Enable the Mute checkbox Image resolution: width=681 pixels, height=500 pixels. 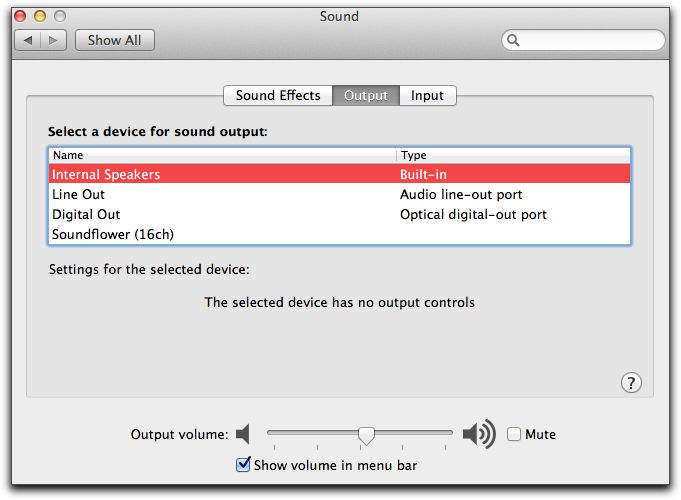pyautogui.click(x=514, y=434)
